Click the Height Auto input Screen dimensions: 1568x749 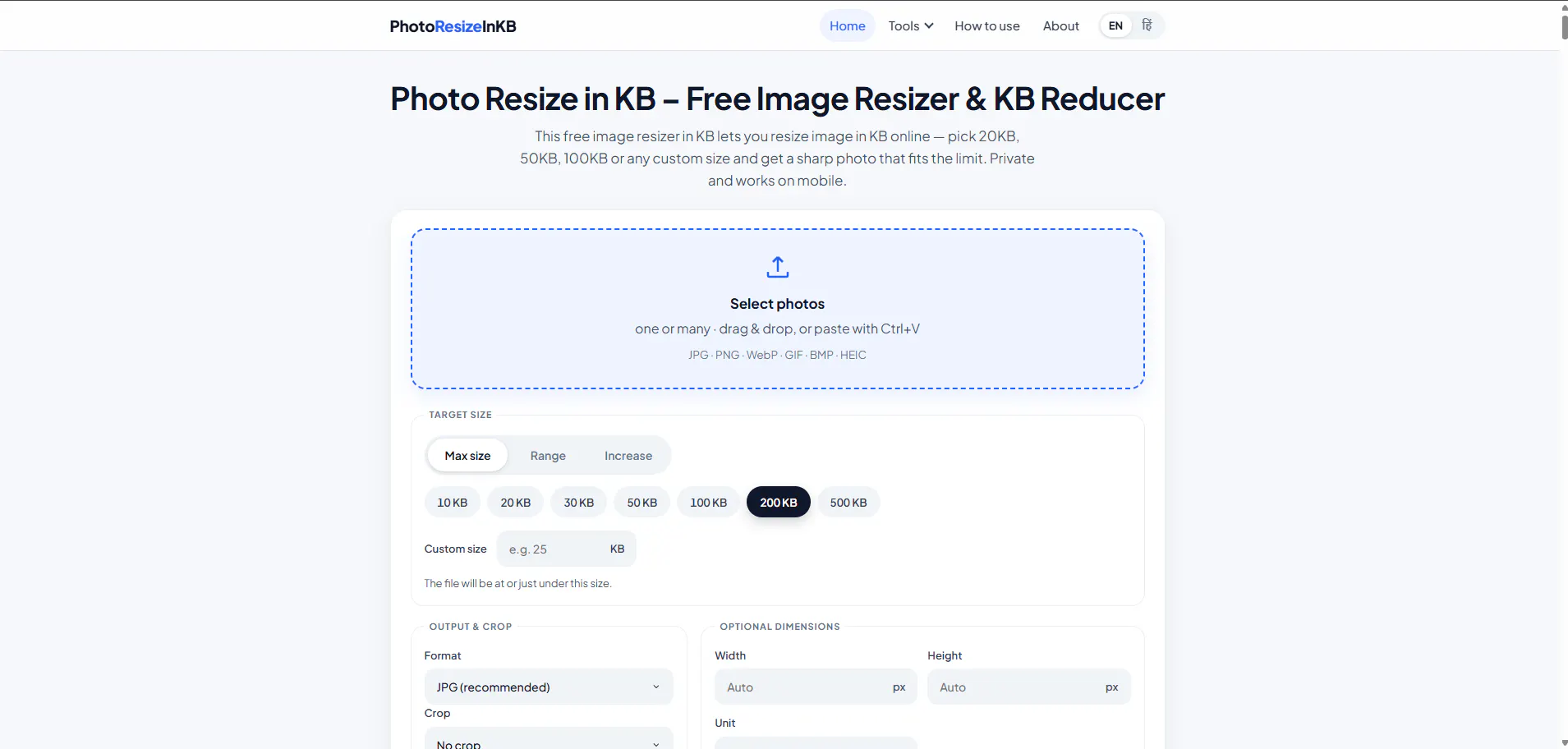point(1029,687)
